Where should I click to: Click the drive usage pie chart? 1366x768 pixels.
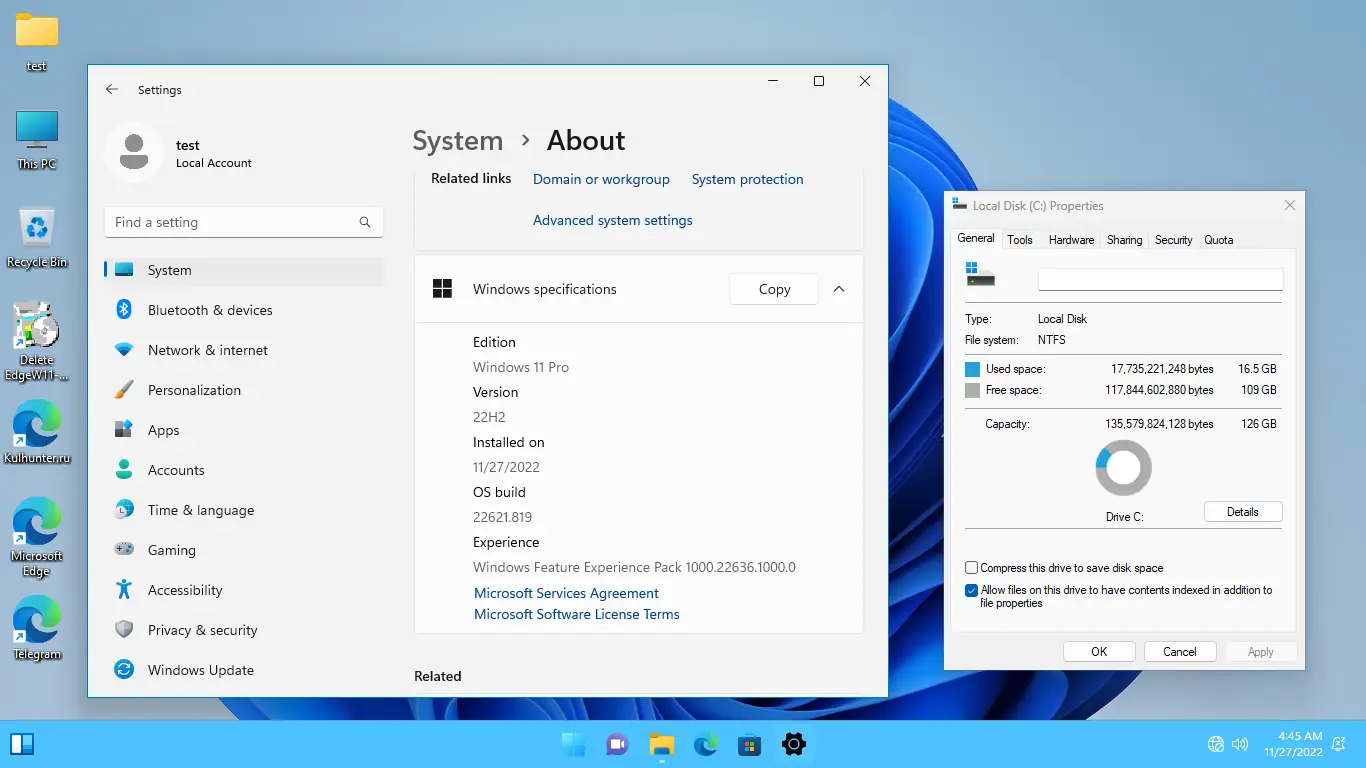coord(1123,467)
